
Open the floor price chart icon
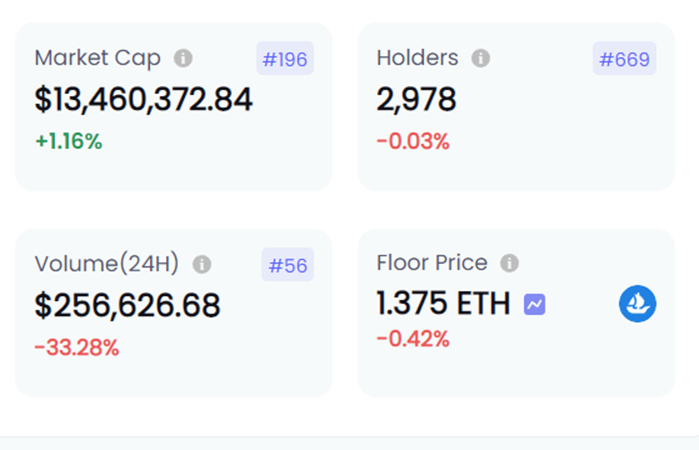535,305
